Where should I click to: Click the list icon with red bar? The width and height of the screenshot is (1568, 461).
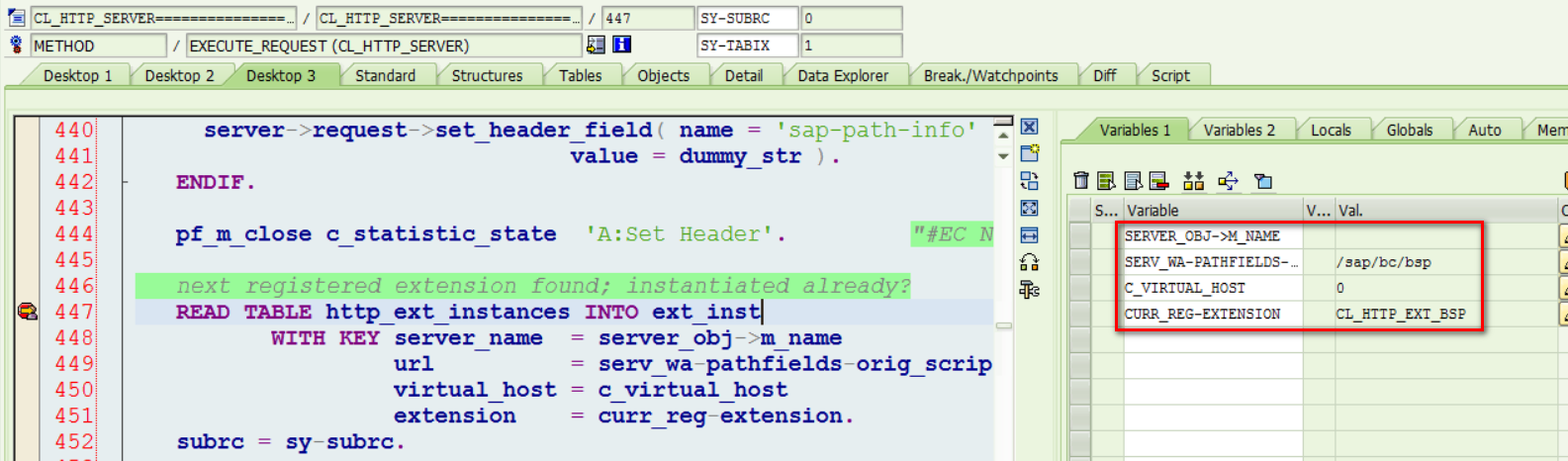(x=1158, y=180)
